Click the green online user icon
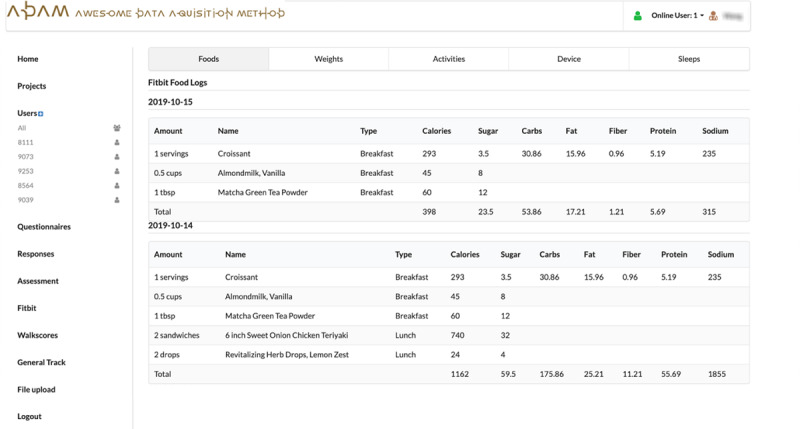 pyautogui.click(x=637, y=16)
